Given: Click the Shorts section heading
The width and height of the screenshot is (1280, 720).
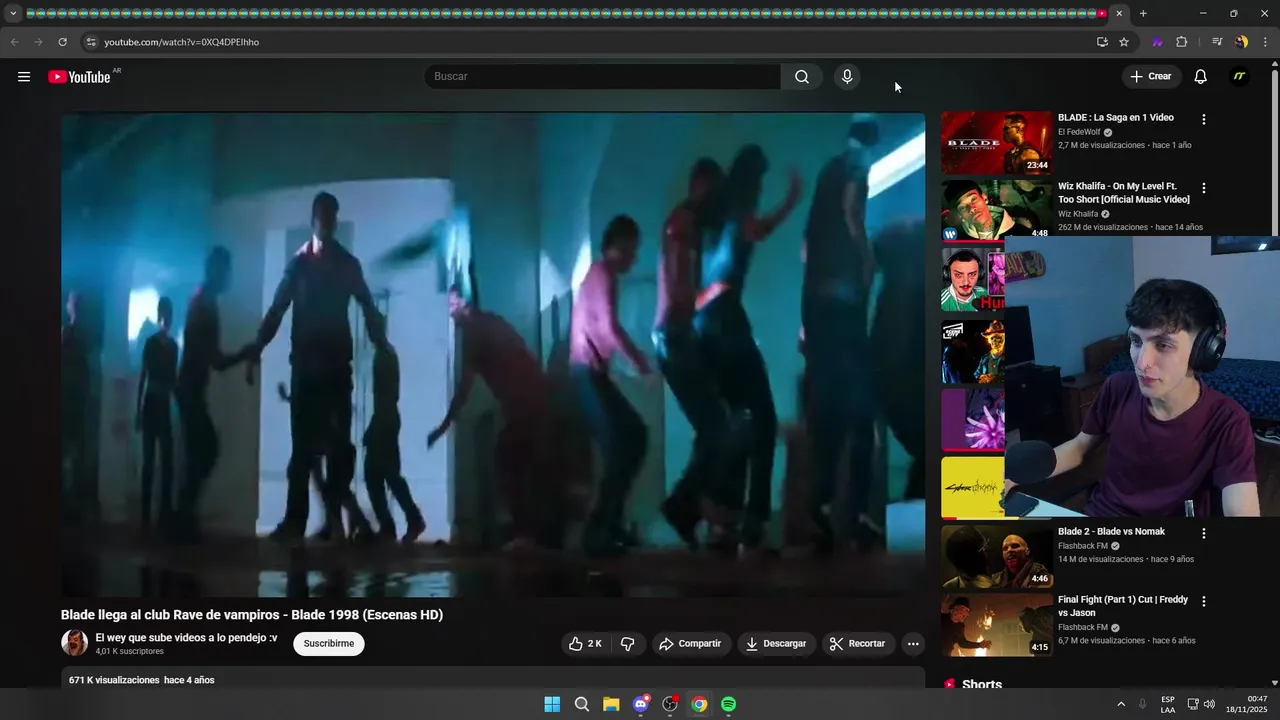Looking at the screenshot, I should point(982,685).
